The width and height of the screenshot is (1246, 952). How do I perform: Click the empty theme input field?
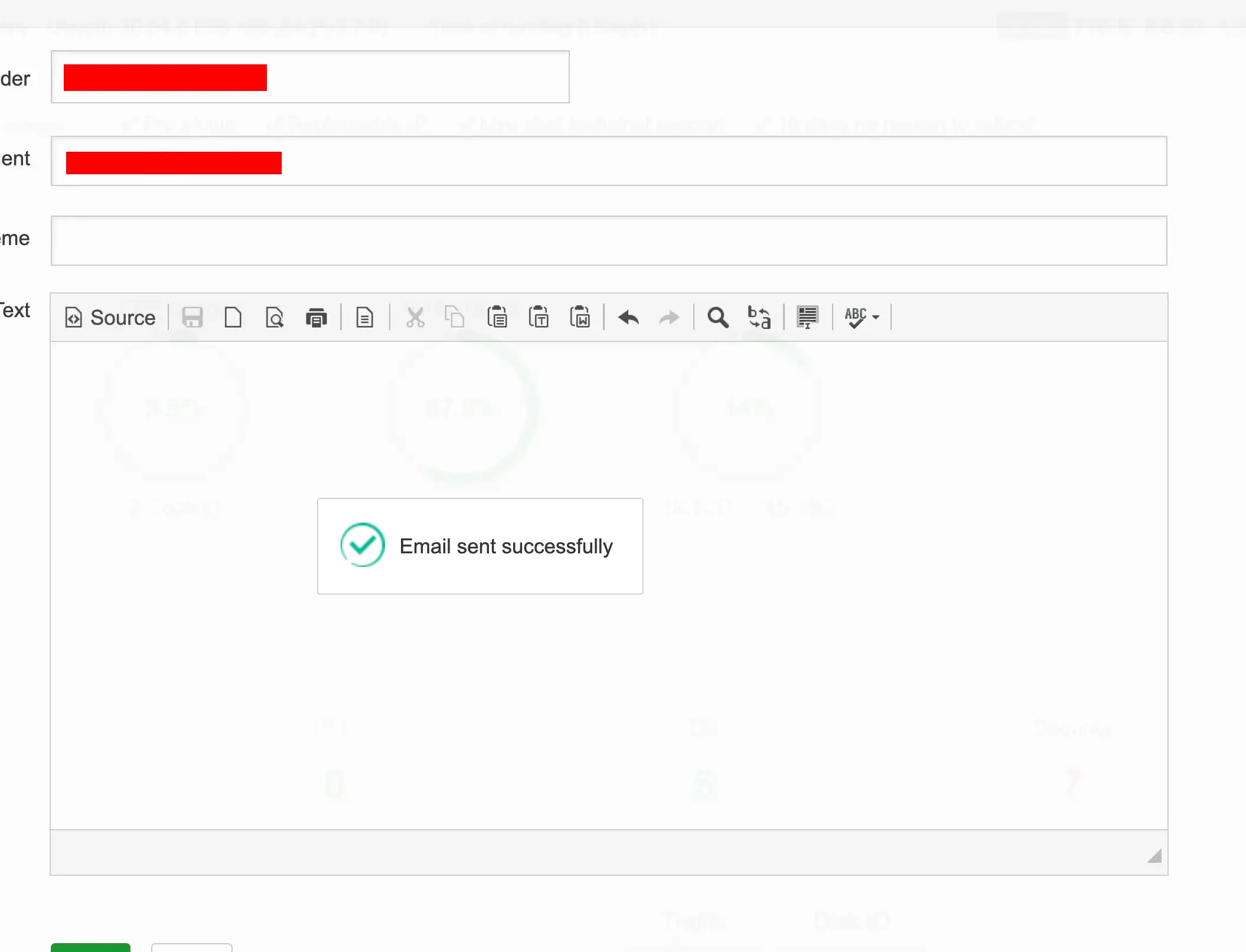pyautogui.click(x=609, y=241)
